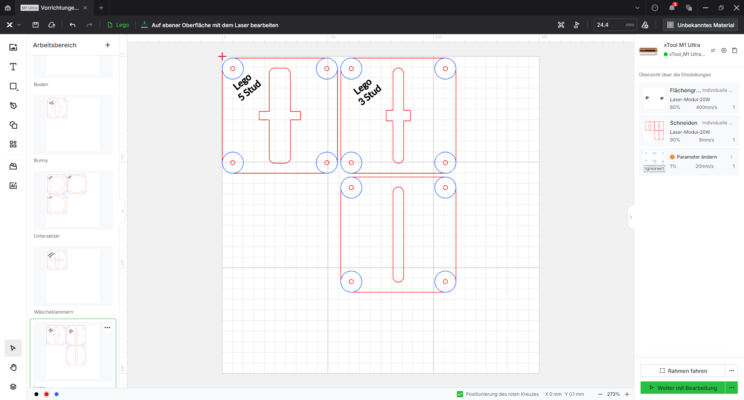This screenshot has height=400, width=744.
Task: Open the Flächengr... engraving settings card
Action: pyautogui.click(x=688, y=98)
